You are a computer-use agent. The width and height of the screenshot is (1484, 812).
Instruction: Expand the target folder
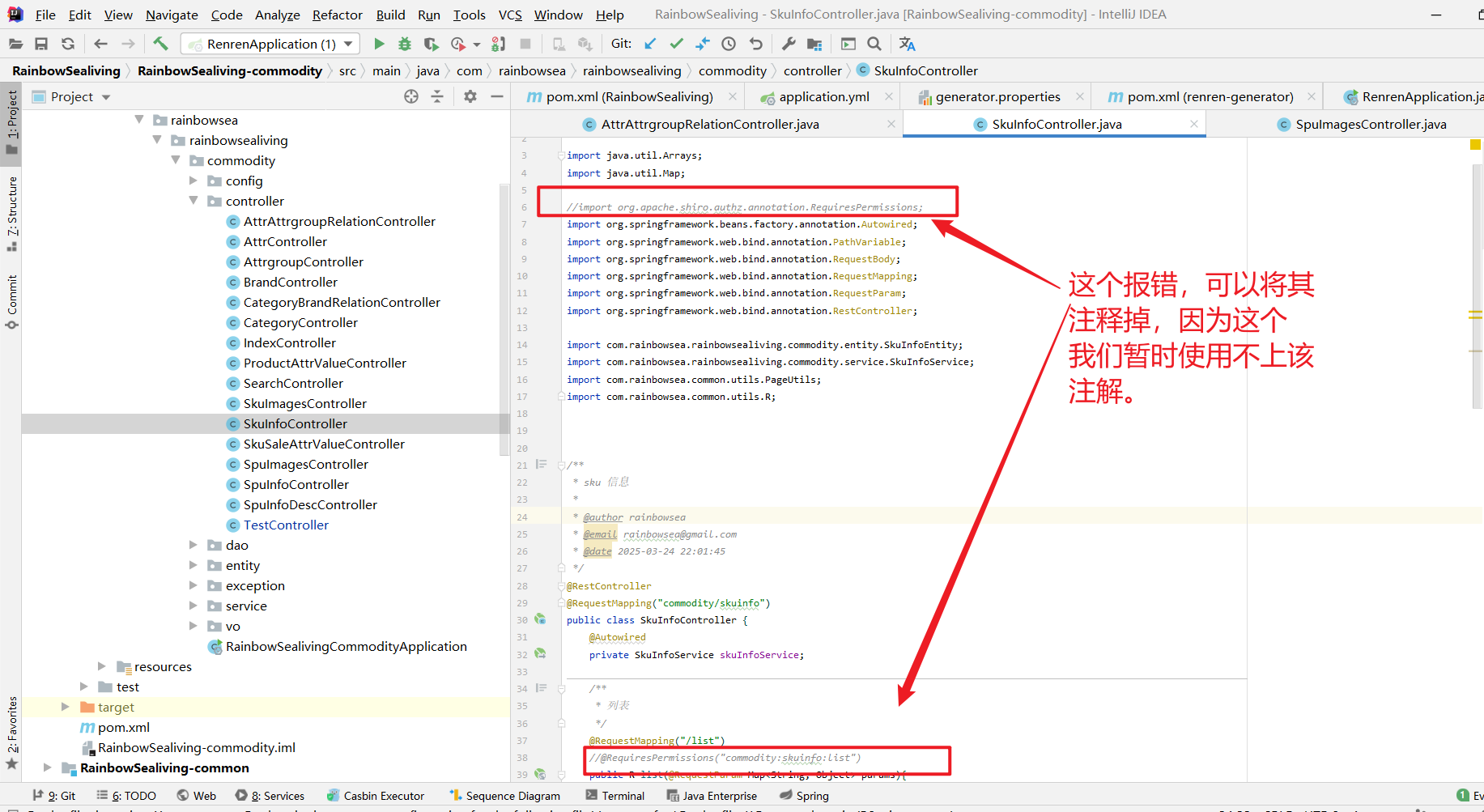coord(66,707)
